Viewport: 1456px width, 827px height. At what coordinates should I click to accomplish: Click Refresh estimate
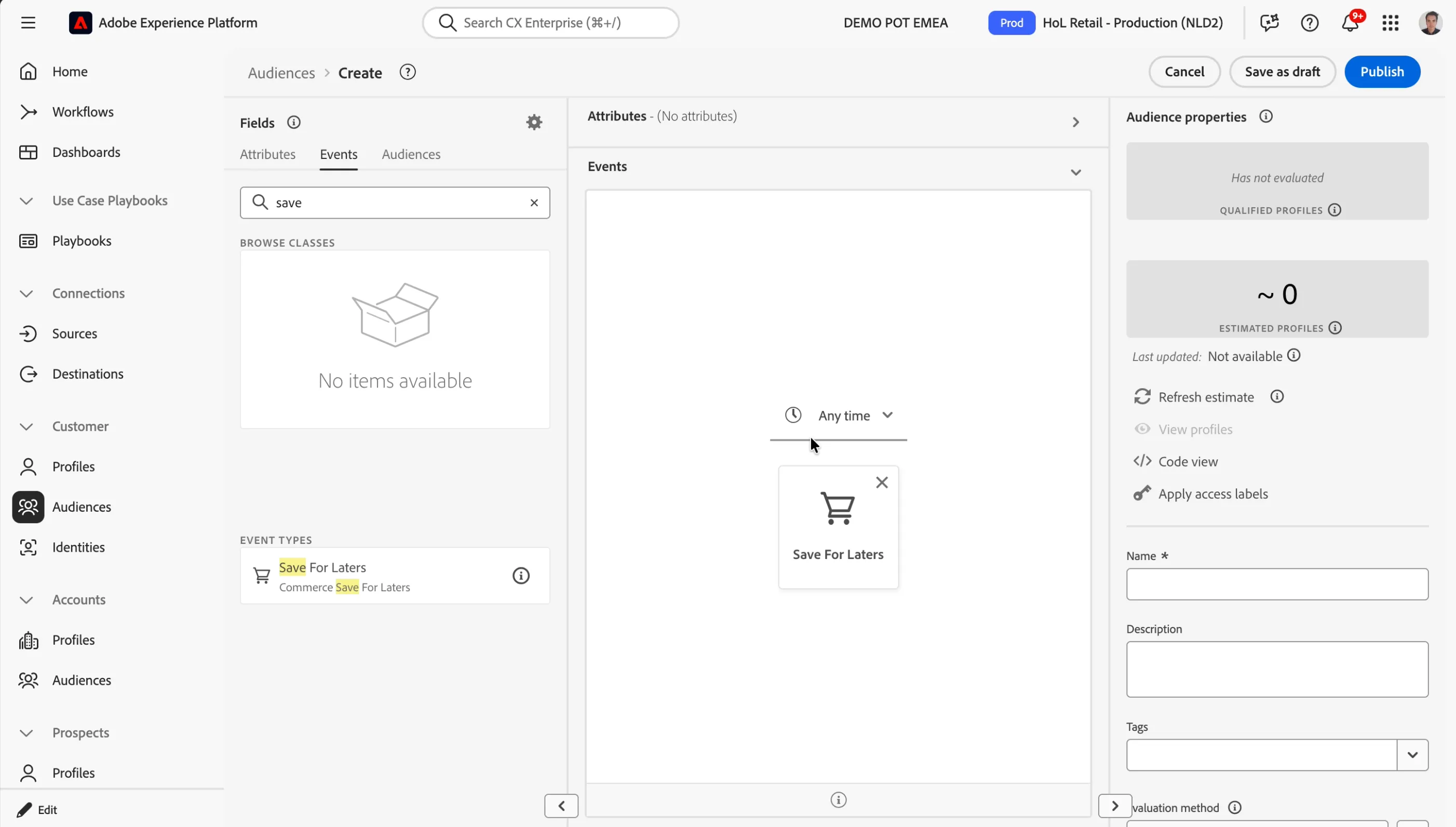point(1194,397)
